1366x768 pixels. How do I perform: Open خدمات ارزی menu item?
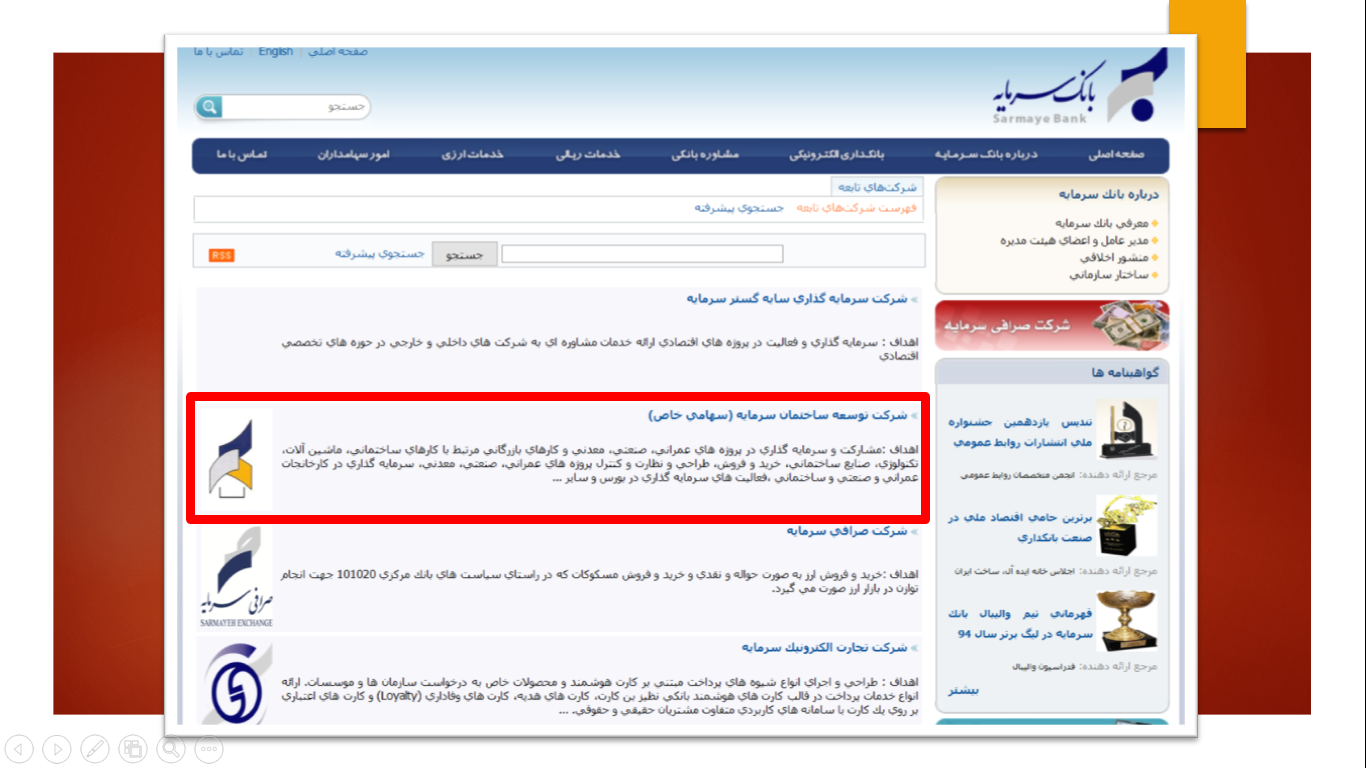coord(472,155)
